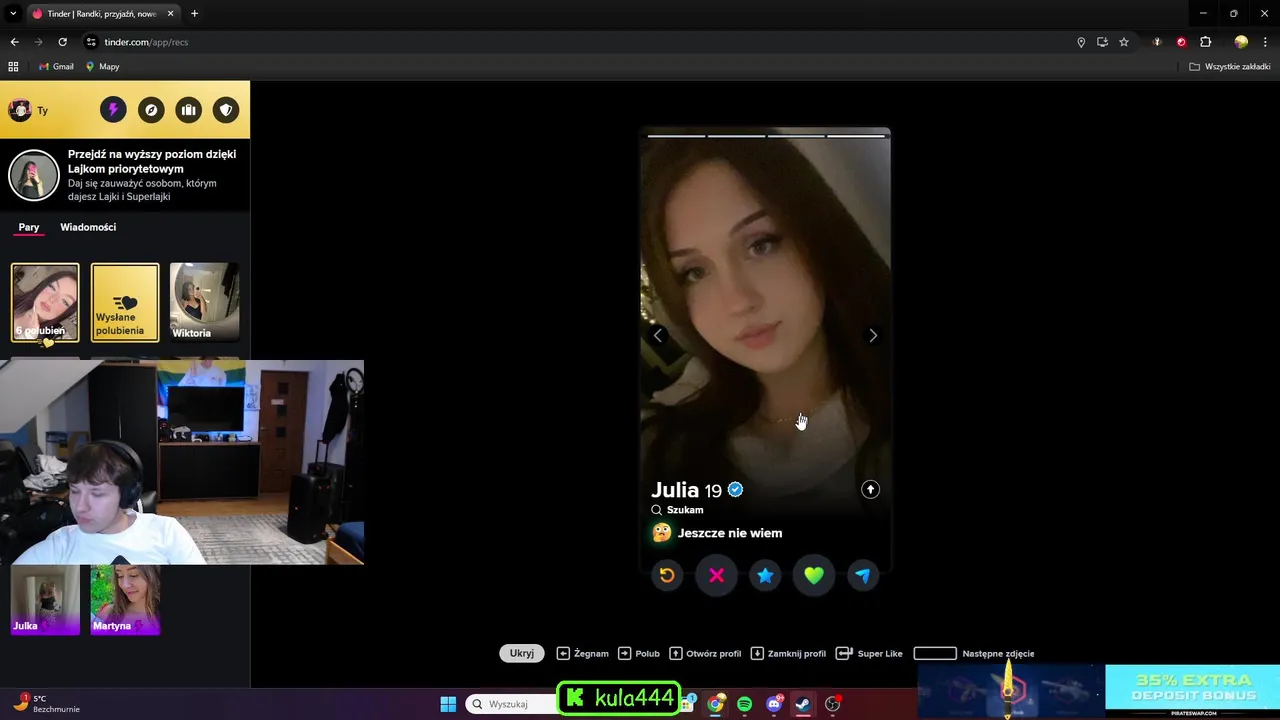The height and width of the screenshot is (720, 1280).
Task: Click the install app icon in address bar
Action: pyautogui.click(x=1102, y=42)
